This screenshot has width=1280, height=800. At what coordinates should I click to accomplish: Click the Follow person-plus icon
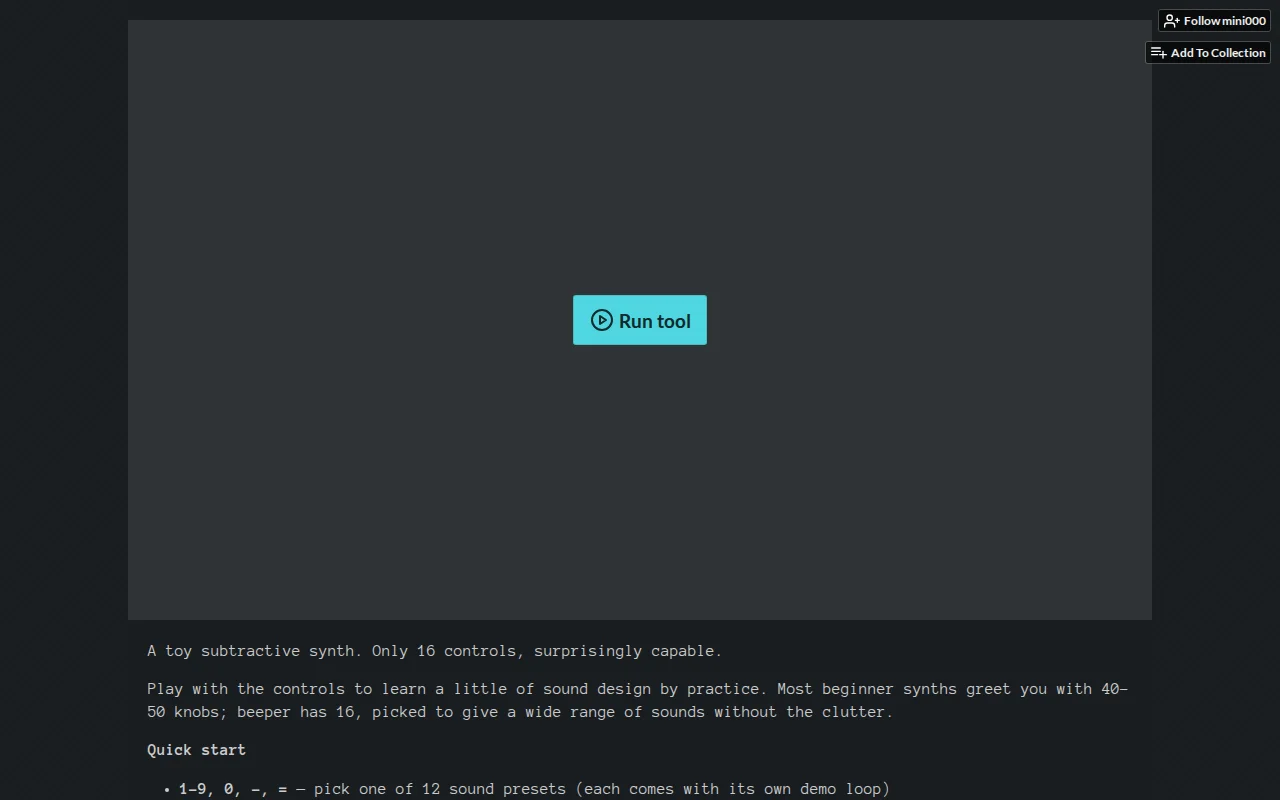tap(1172, 21)
